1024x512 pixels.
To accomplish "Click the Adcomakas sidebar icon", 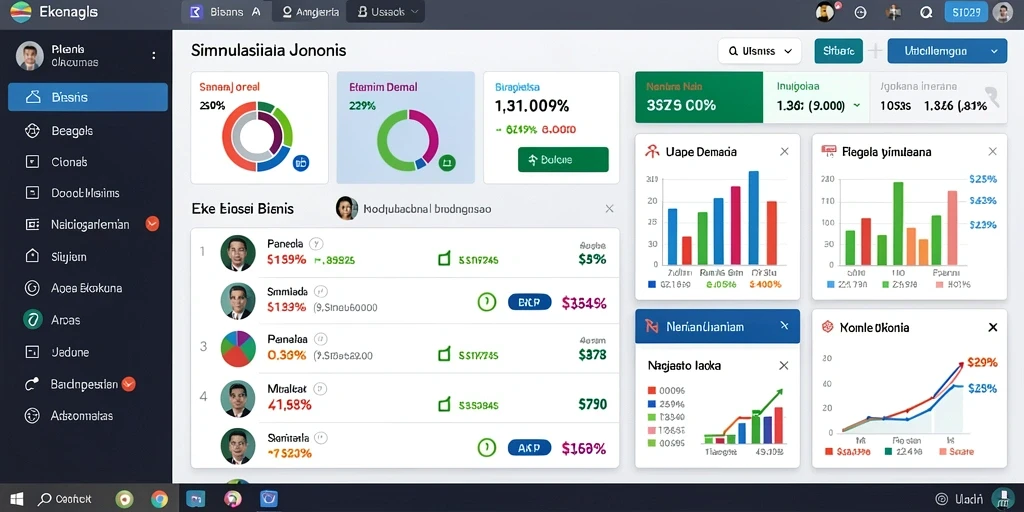I will [32, 415].
